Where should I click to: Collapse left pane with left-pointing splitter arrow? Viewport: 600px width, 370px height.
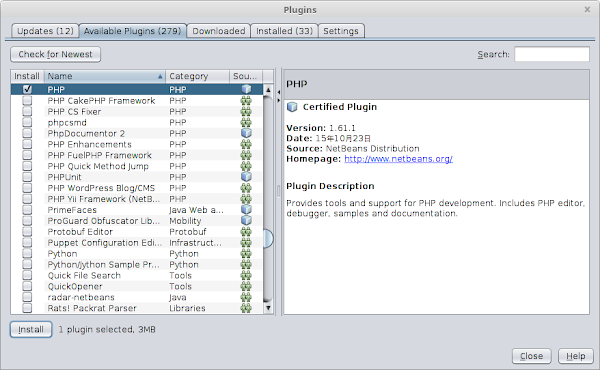pos(279,92)
